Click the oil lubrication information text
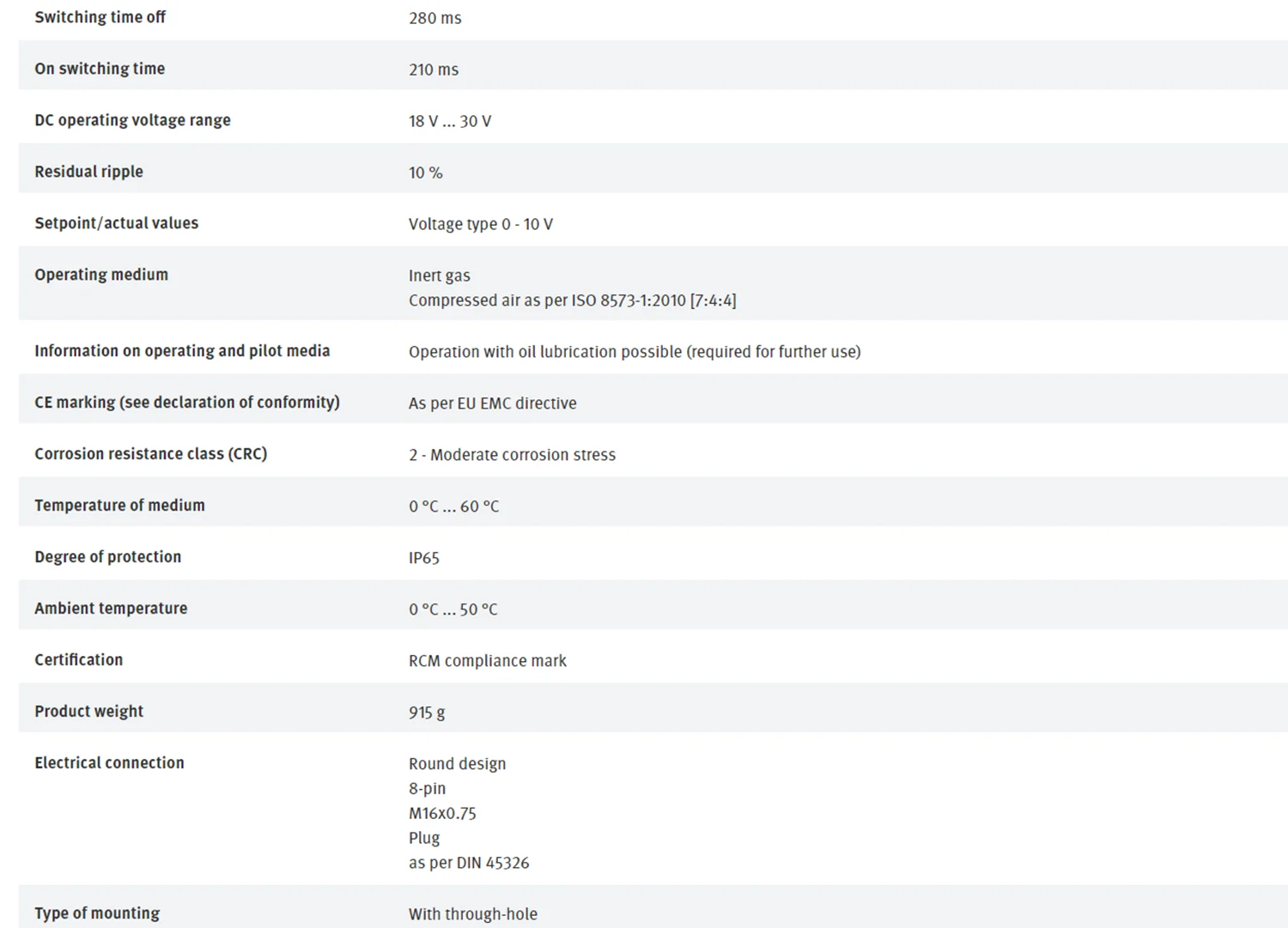Screen dimensions: 1288x928 pos(634,352)
